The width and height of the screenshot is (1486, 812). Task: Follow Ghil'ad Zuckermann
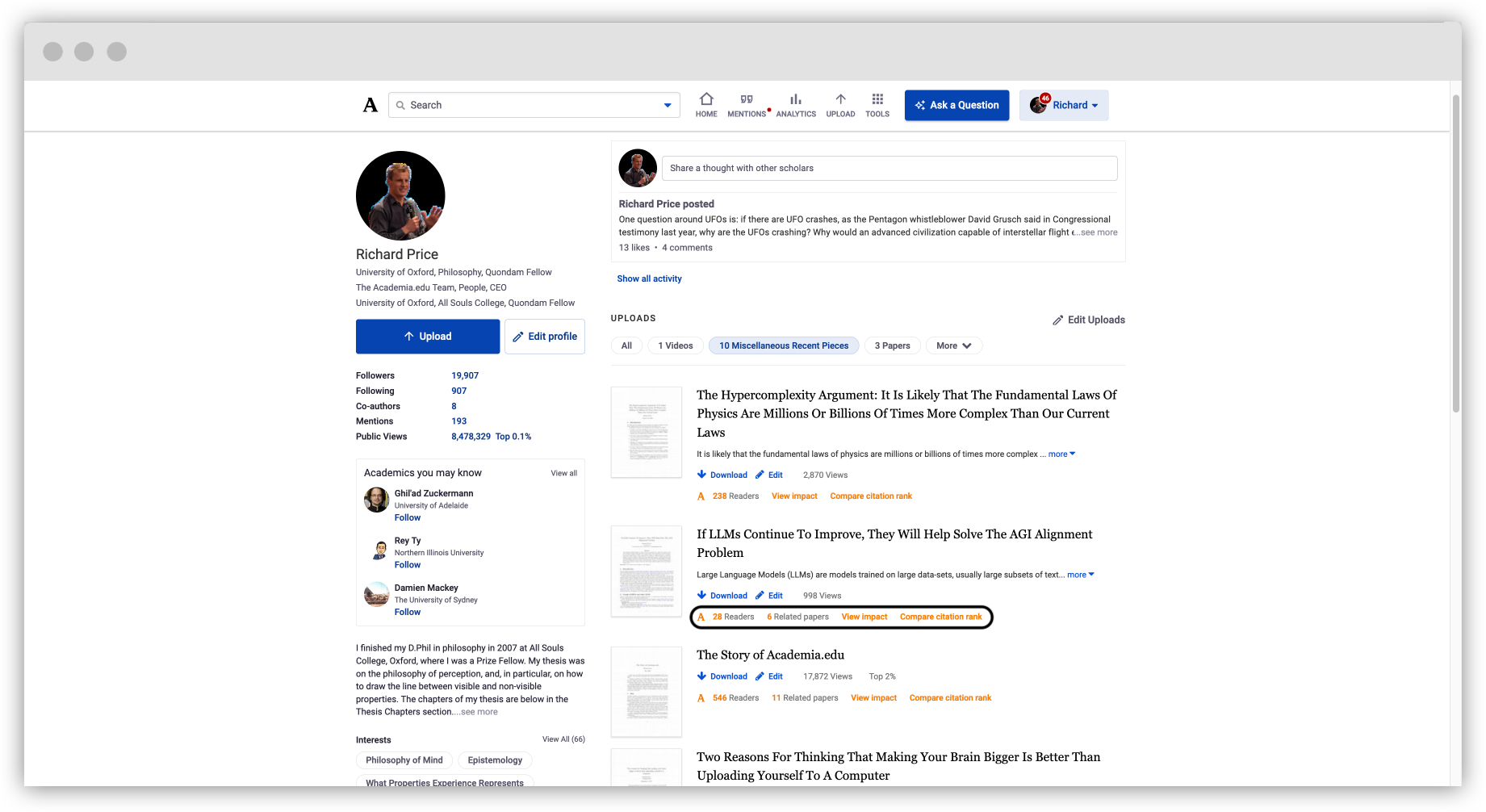pyautogui.click(x=408, y=518)
